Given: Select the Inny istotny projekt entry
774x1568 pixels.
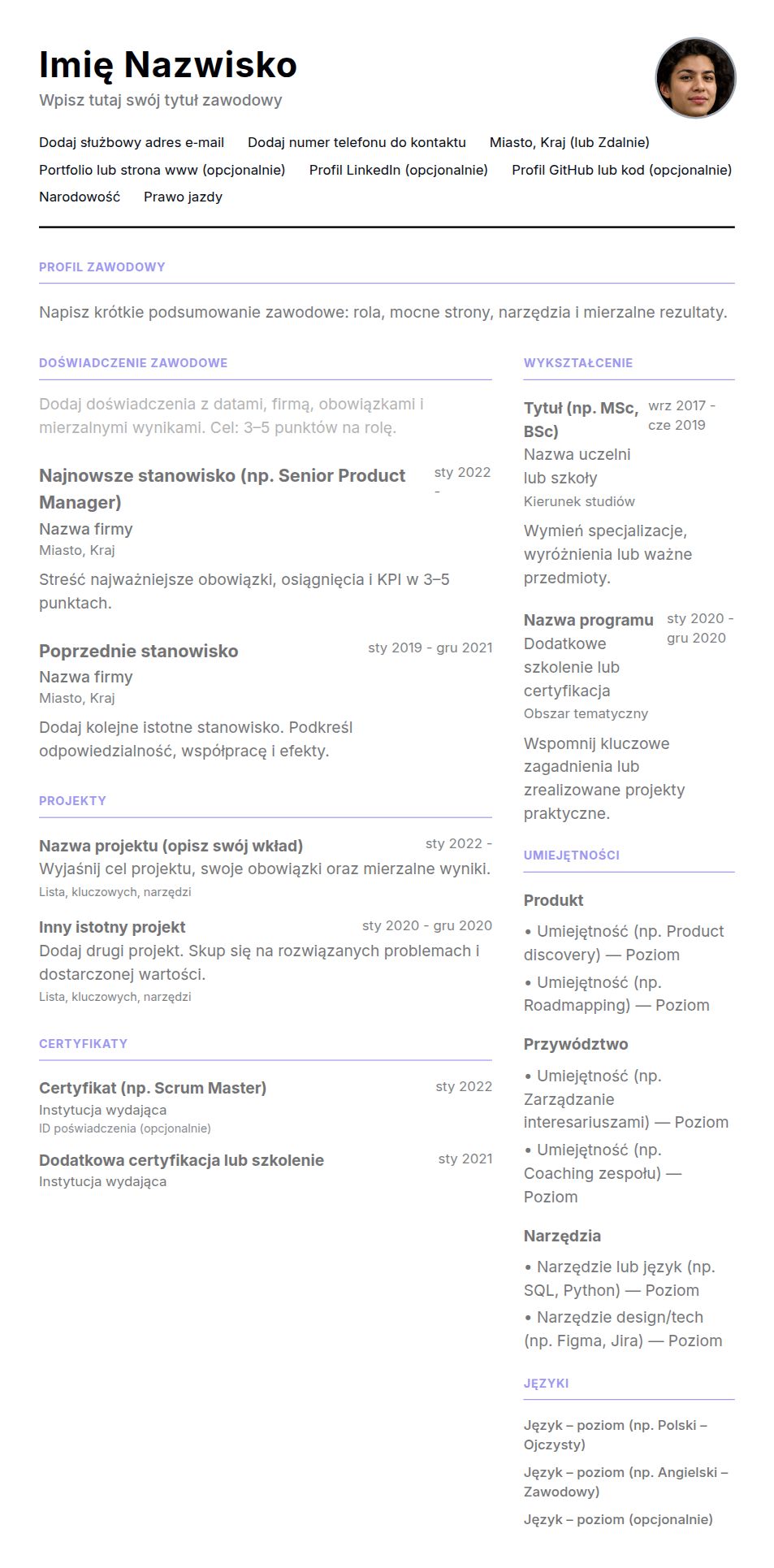Looking at the screenshot, I should tap(112, 927).
